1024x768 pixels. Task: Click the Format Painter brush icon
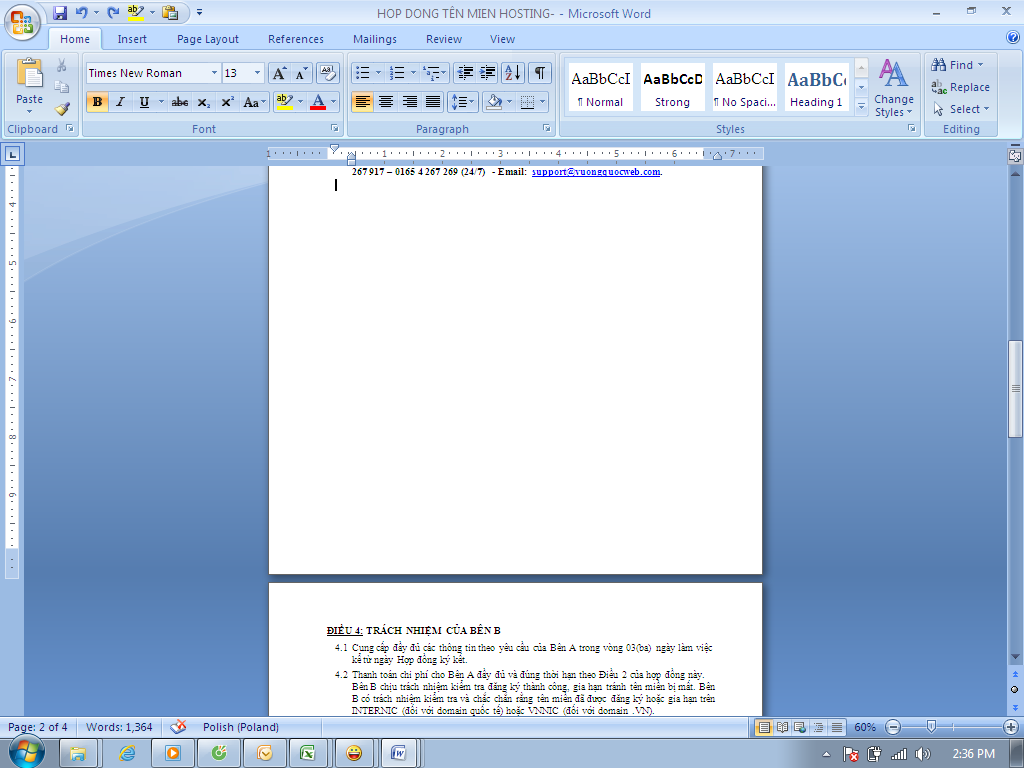[x=62, y=109]
